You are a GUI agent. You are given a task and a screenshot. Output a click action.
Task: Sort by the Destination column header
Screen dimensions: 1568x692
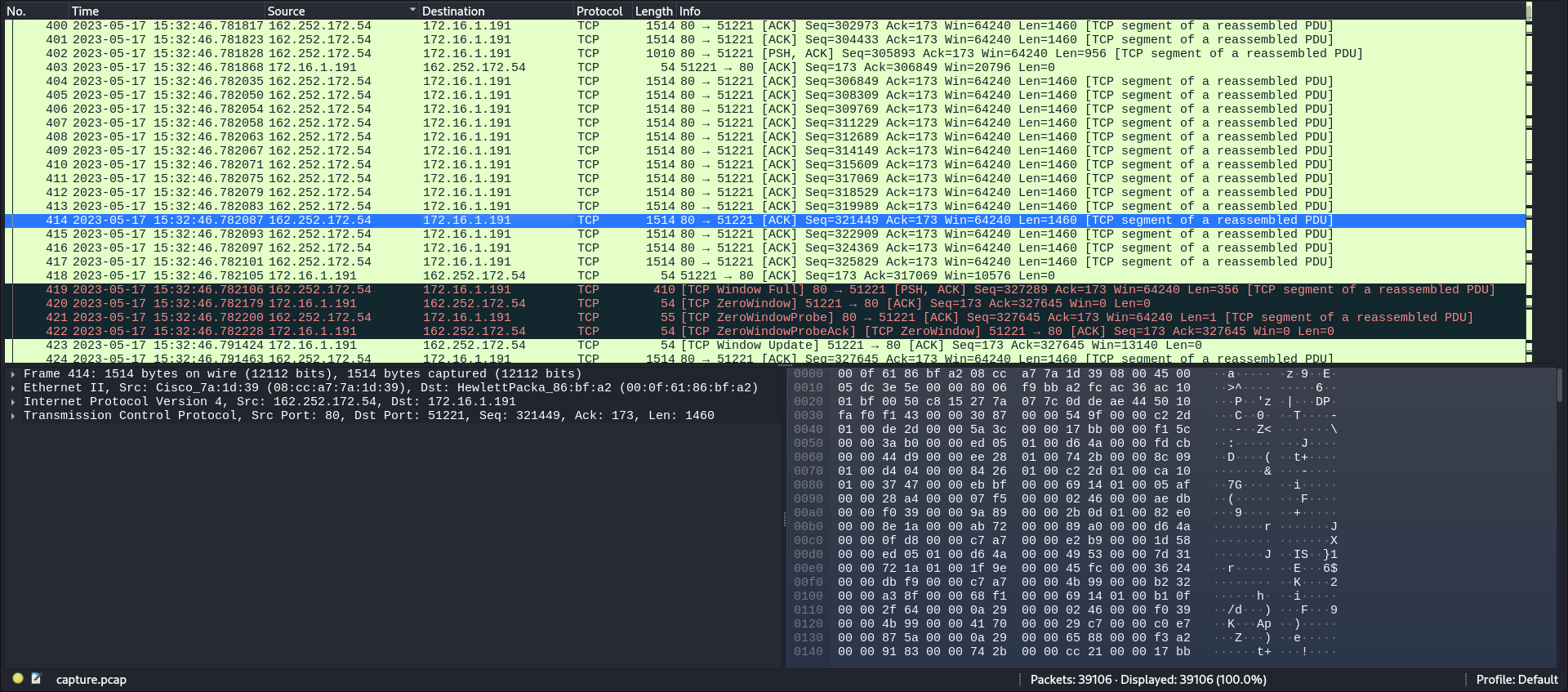(x=497, y=11)
